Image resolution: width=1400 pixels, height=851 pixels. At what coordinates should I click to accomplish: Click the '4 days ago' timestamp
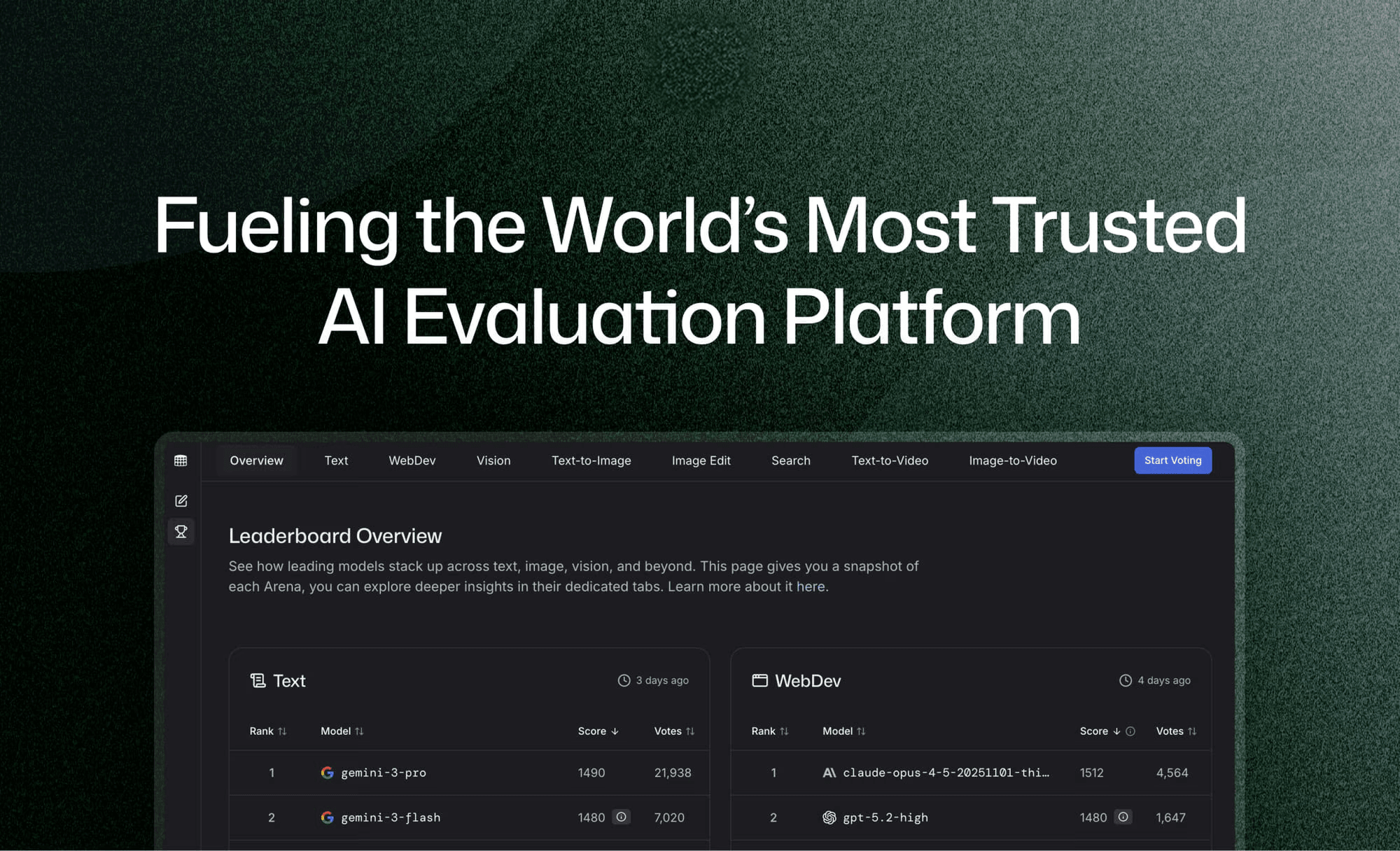pos(1164,680)
